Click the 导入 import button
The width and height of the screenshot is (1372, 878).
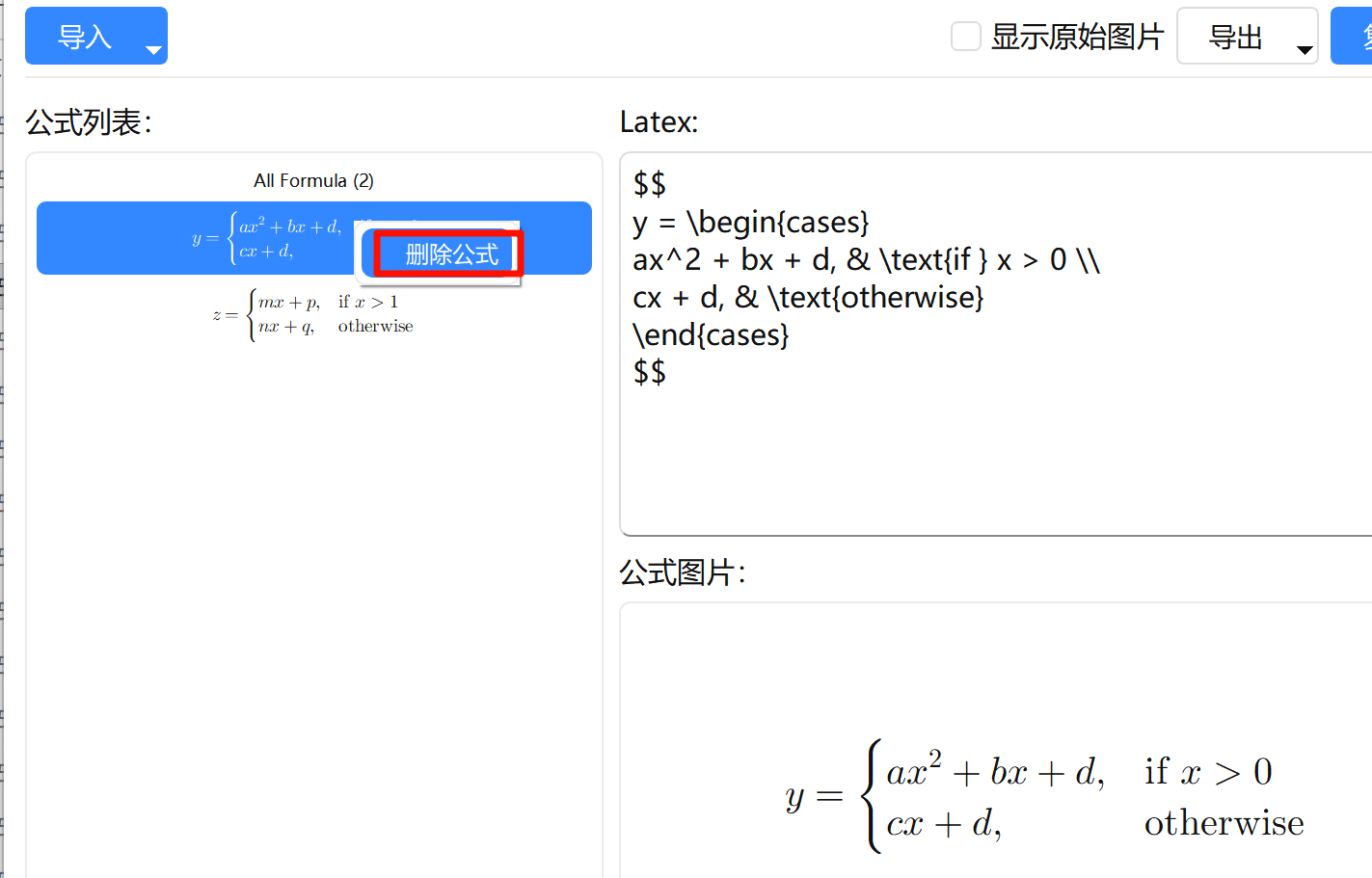coord(85,37)
